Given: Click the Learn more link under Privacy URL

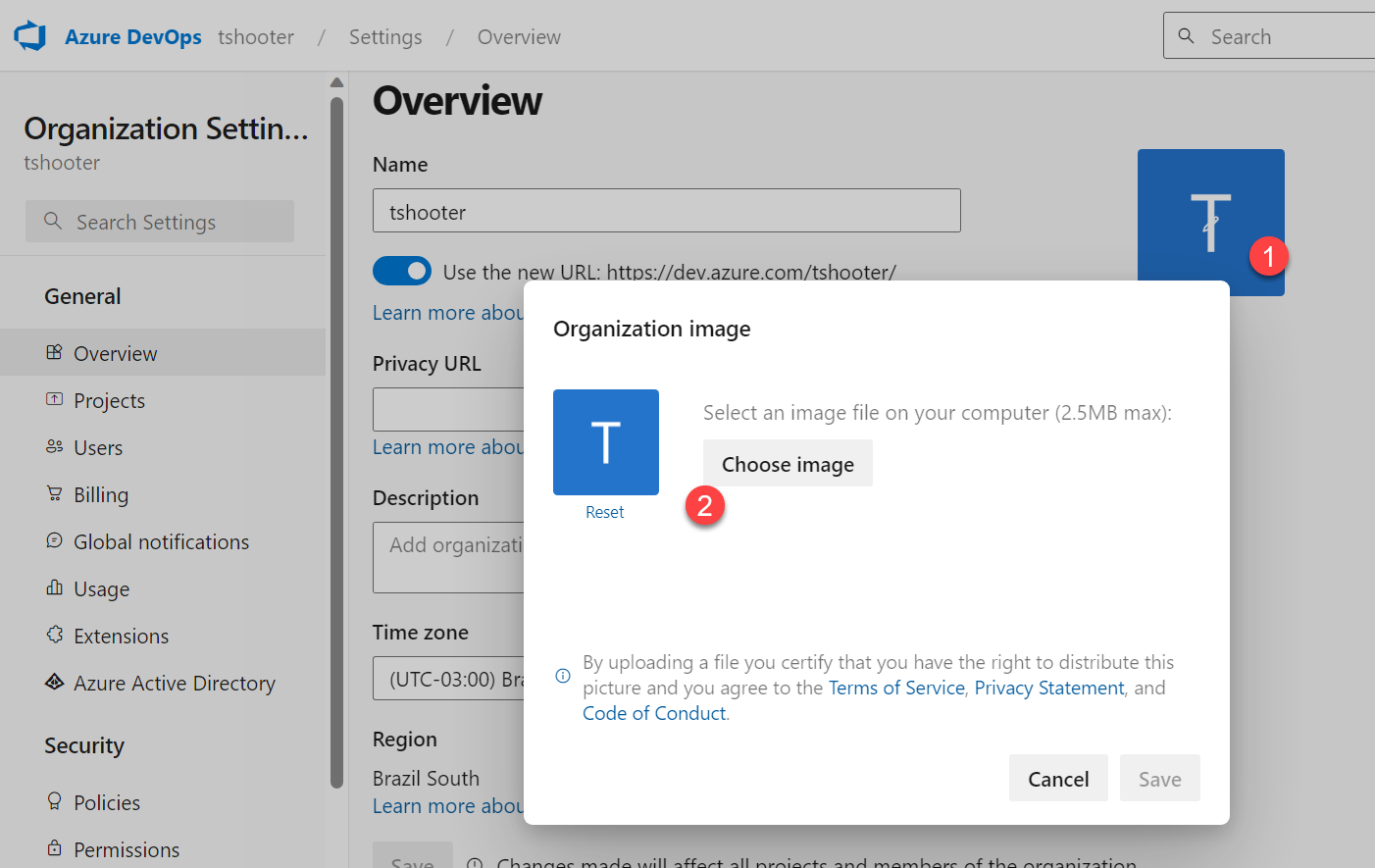Looking at the screenshot, I should pos(448,446).
